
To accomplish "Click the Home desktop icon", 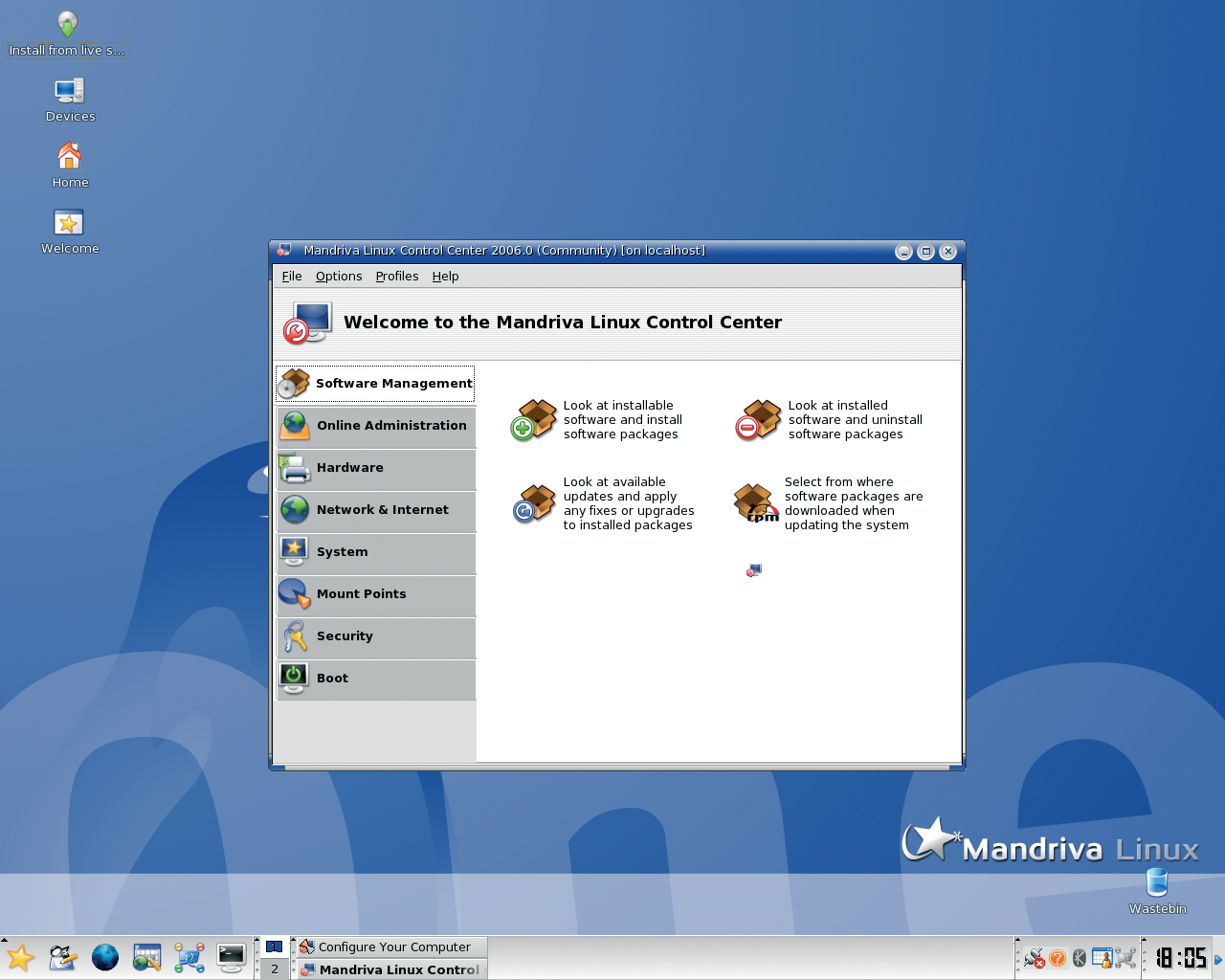I will (70, 167).
